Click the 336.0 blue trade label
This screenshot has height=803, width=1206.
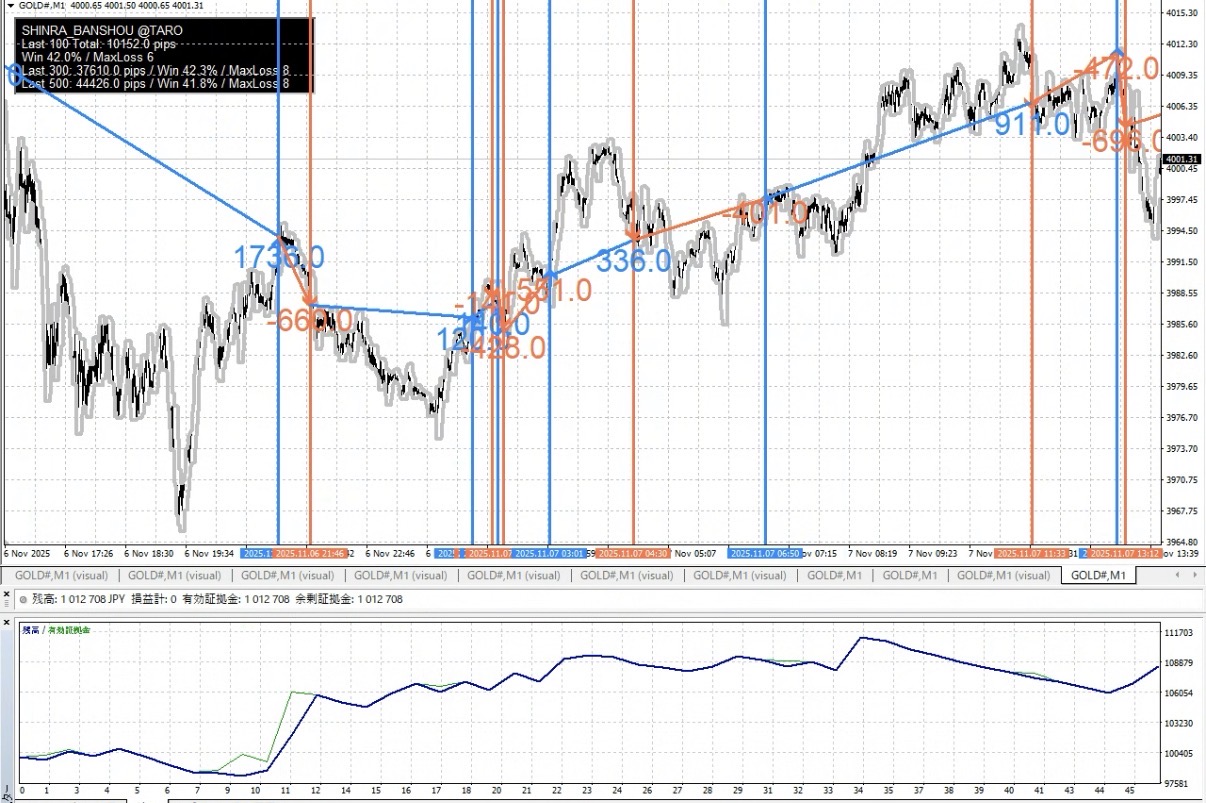coord(634,262)
